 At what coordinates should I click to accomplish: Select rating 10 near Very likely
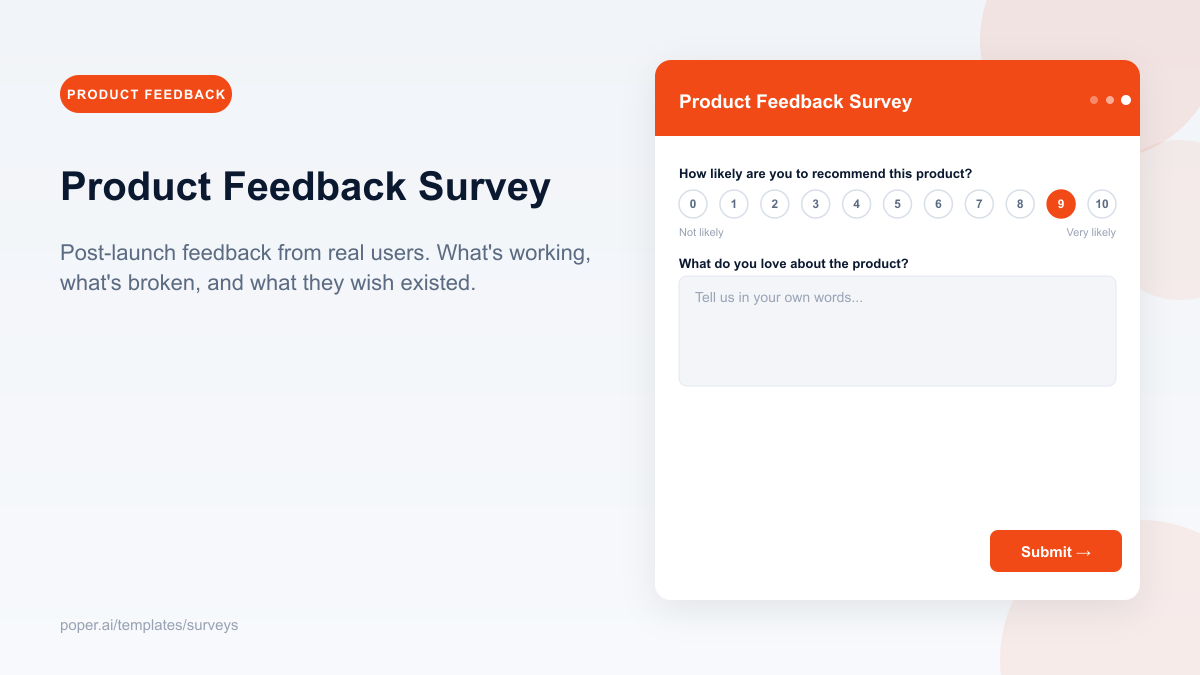click(1101, 203)
